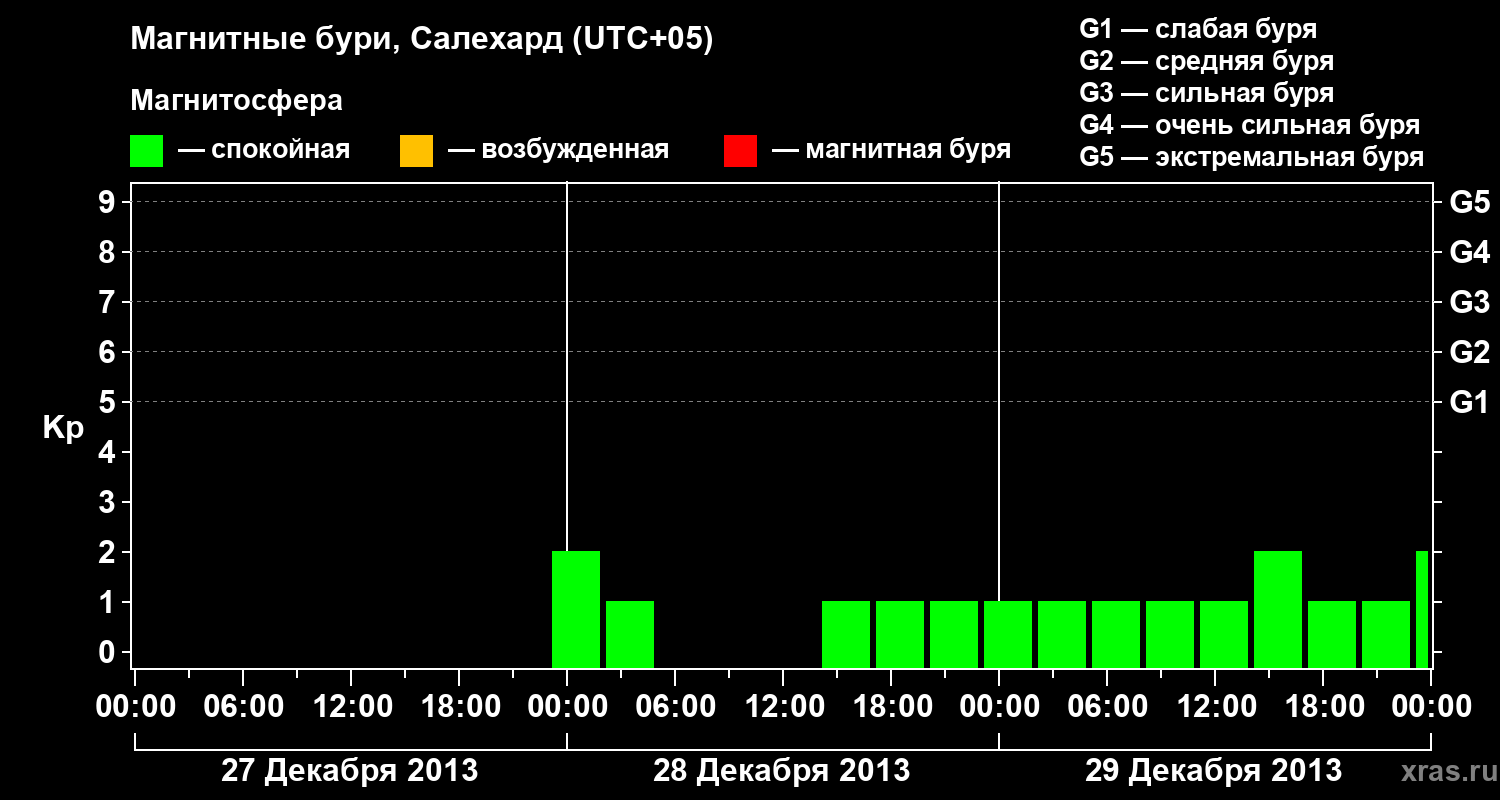This screenshot has width=1500, height=800.
Task: Click the '— магнитная буря' legend label
Action: tap(891, 150)
